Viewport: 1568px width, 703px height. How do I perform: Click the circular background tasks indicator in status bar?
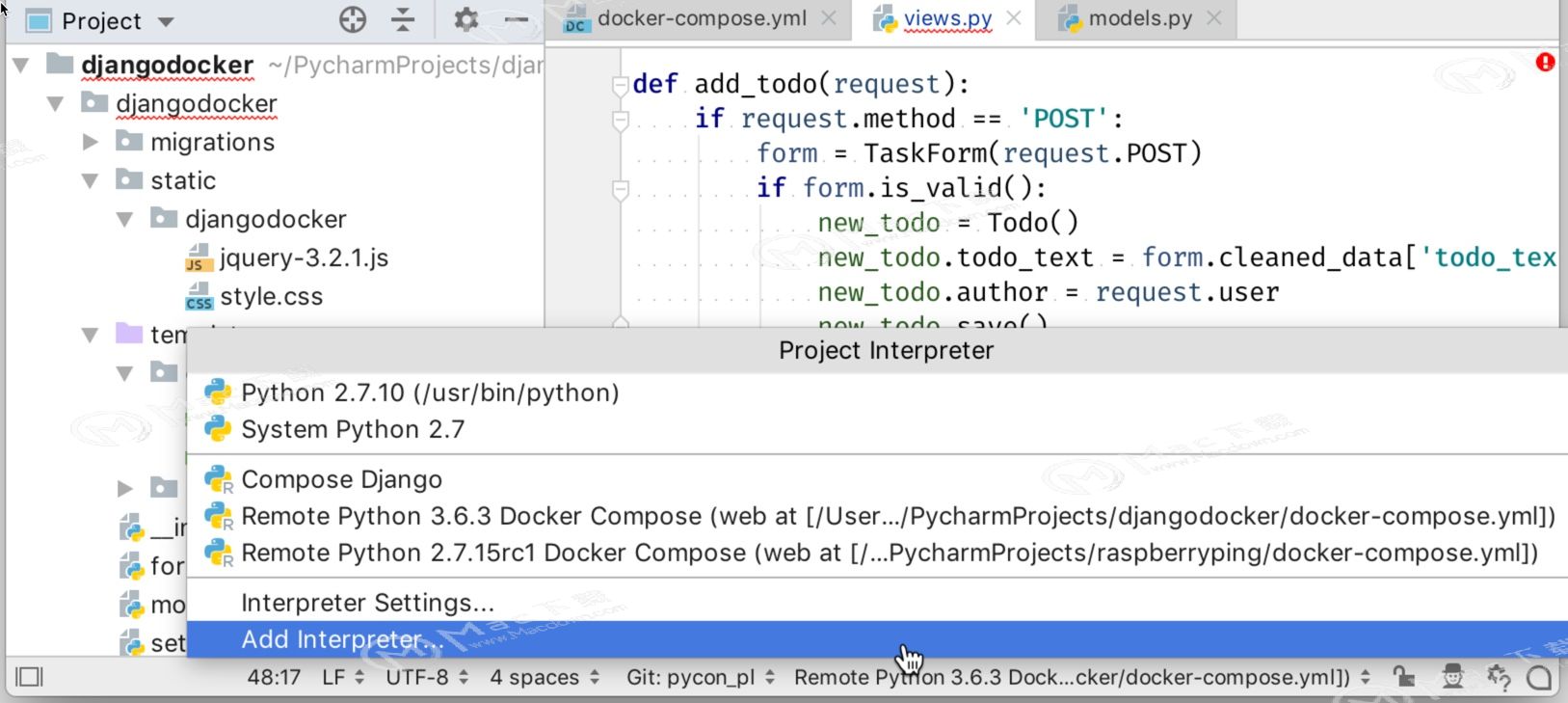tap(1540, 678)
